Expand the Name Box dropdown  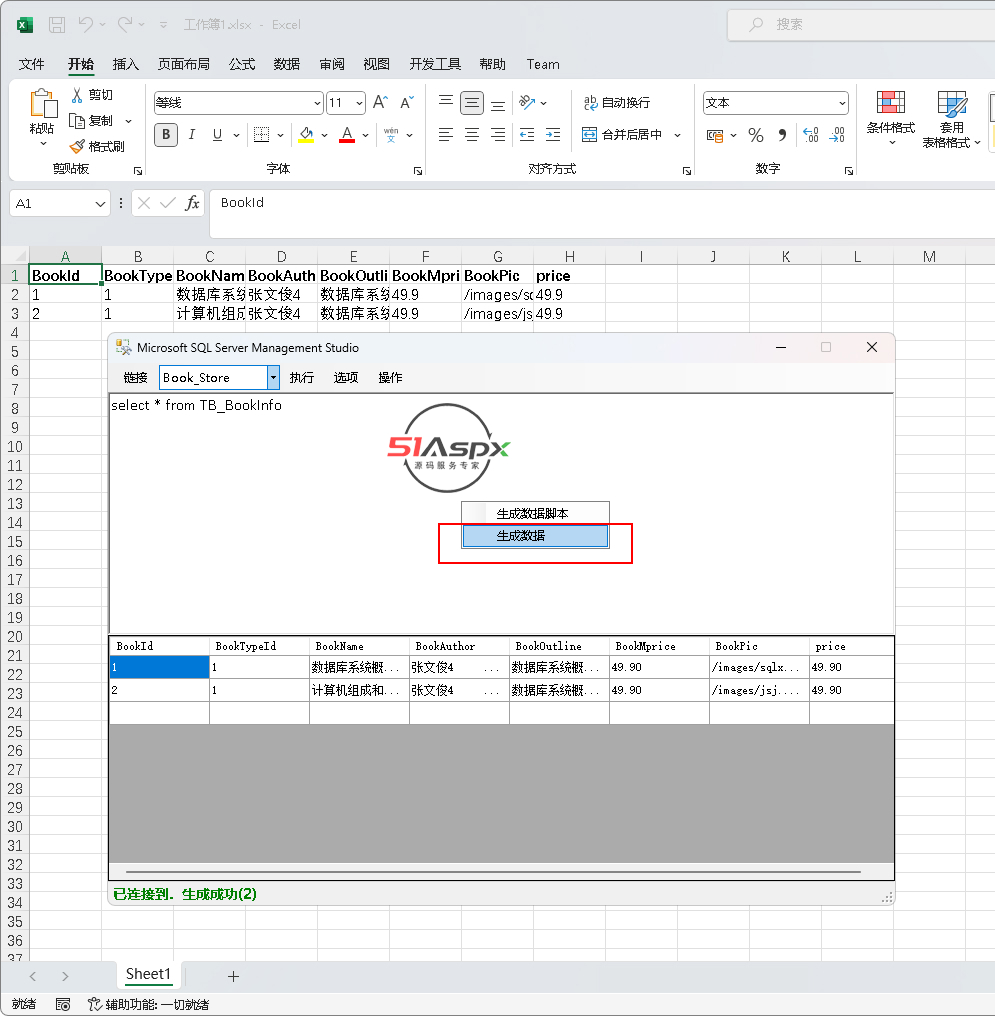(x=100, y=204)
